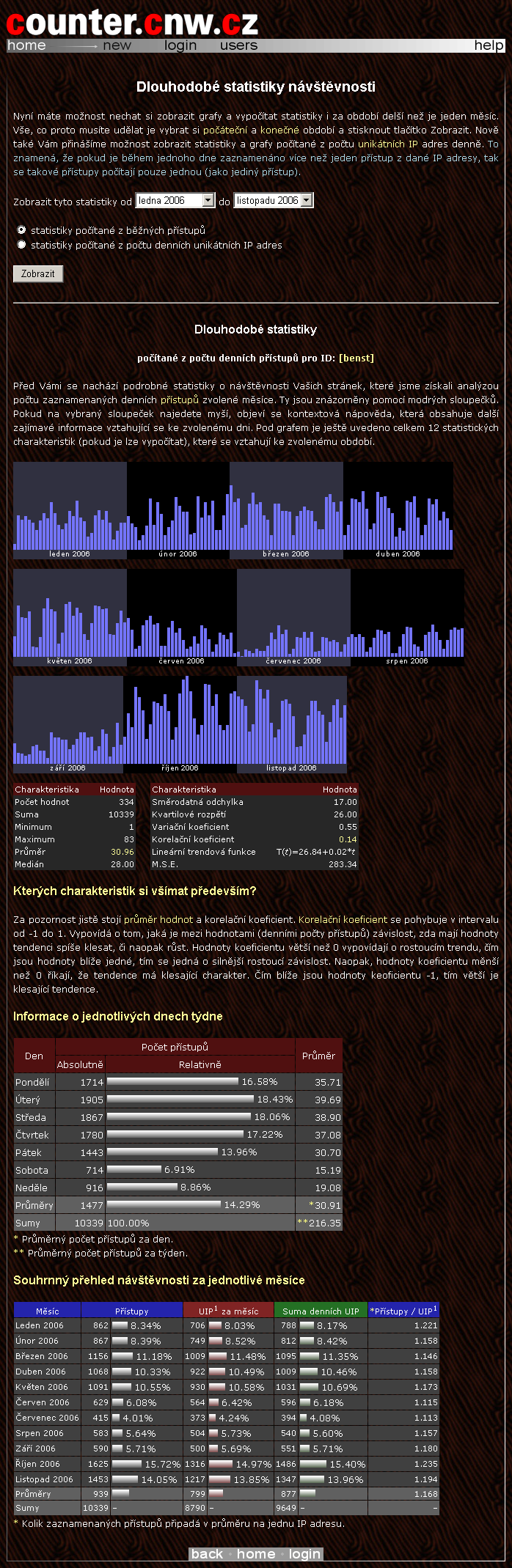Click 'Listopad 2006' ratio value 1.194

425,1479
